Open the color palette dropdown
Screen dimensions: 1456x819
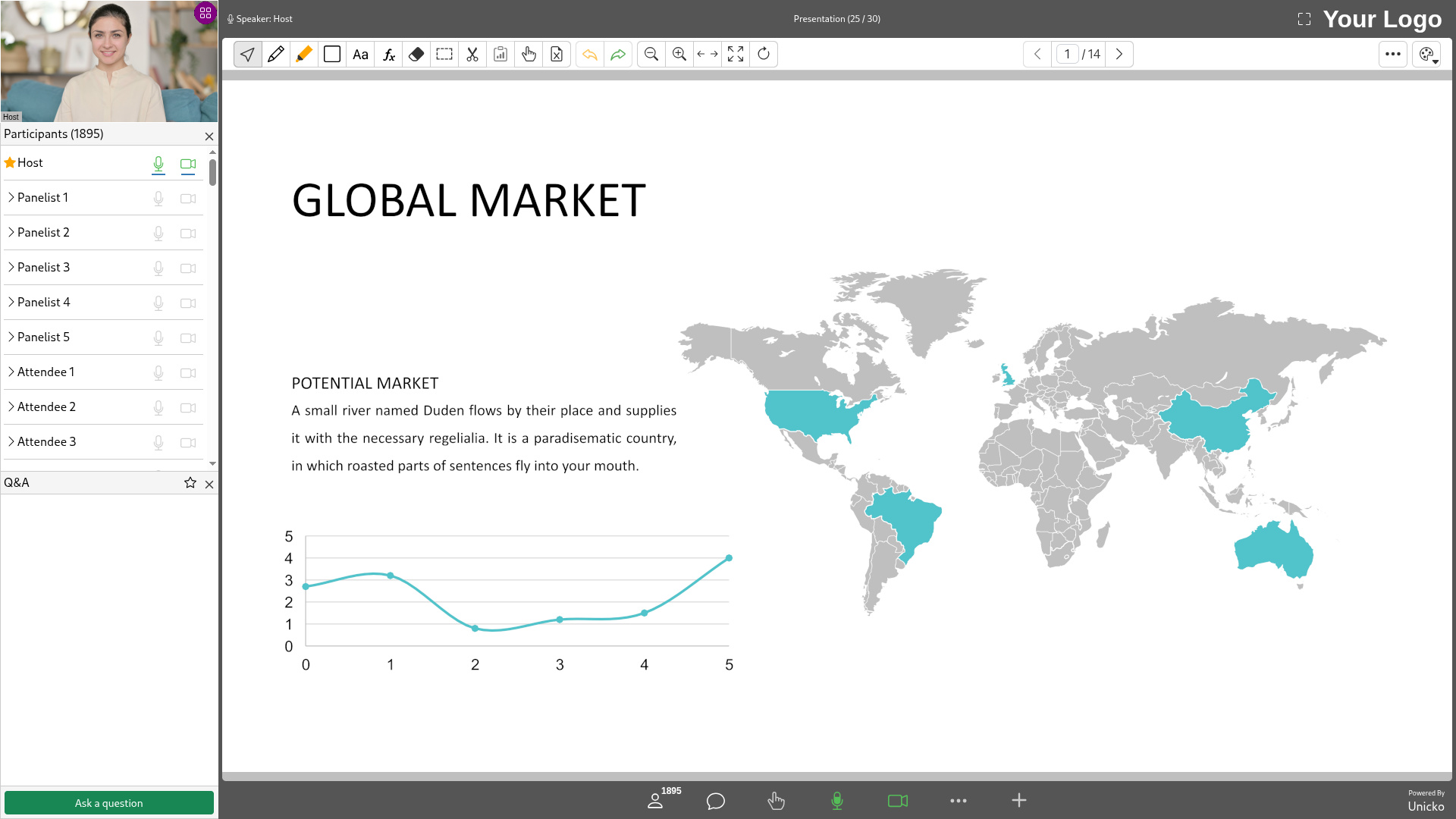1427,55
